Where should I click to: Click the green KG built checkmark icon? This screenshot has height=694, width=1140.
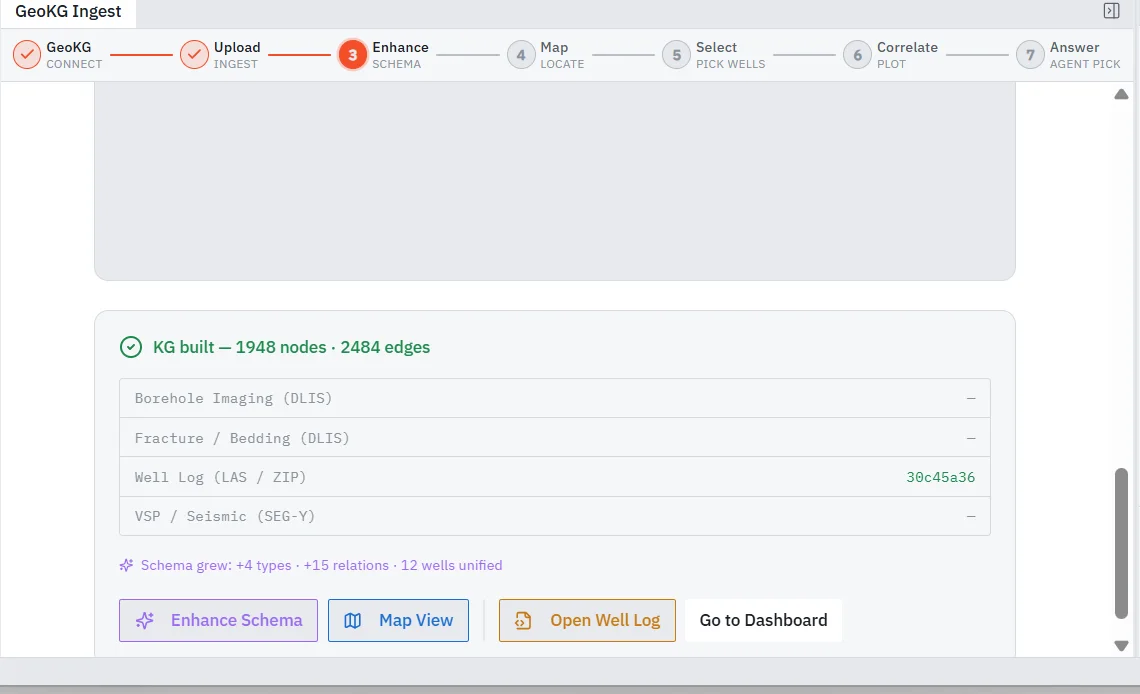131,347
